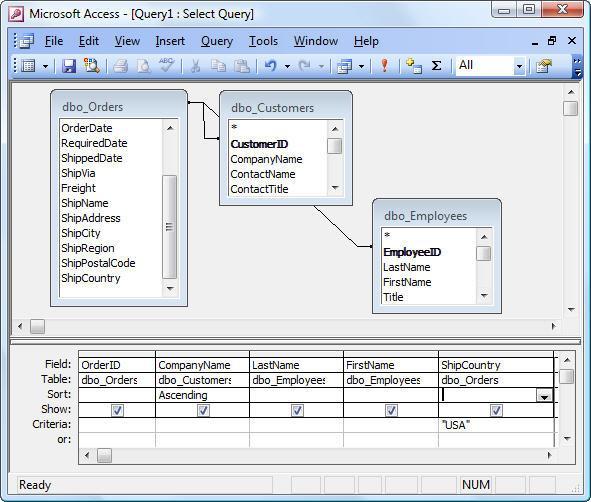Image resolution: width=591 pixels, height=502 pixels.
Task: Expand the Sort dropdown under ShipCountry
Action: click(544, 395)
